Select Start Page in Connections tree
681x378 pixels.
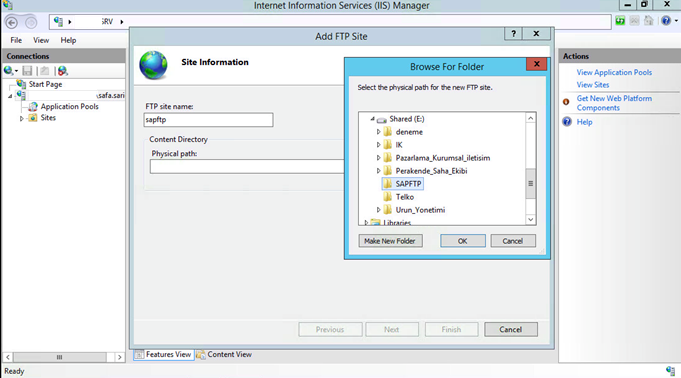45,84
